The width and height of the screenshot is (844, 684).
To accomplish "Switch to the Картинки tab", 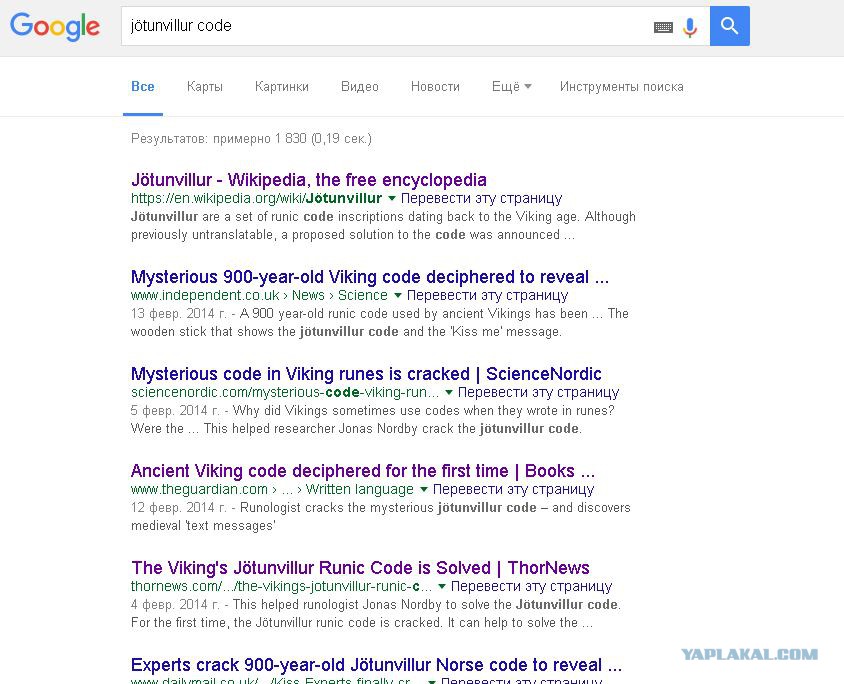I will pyautogui.click(x=282, y=87).
